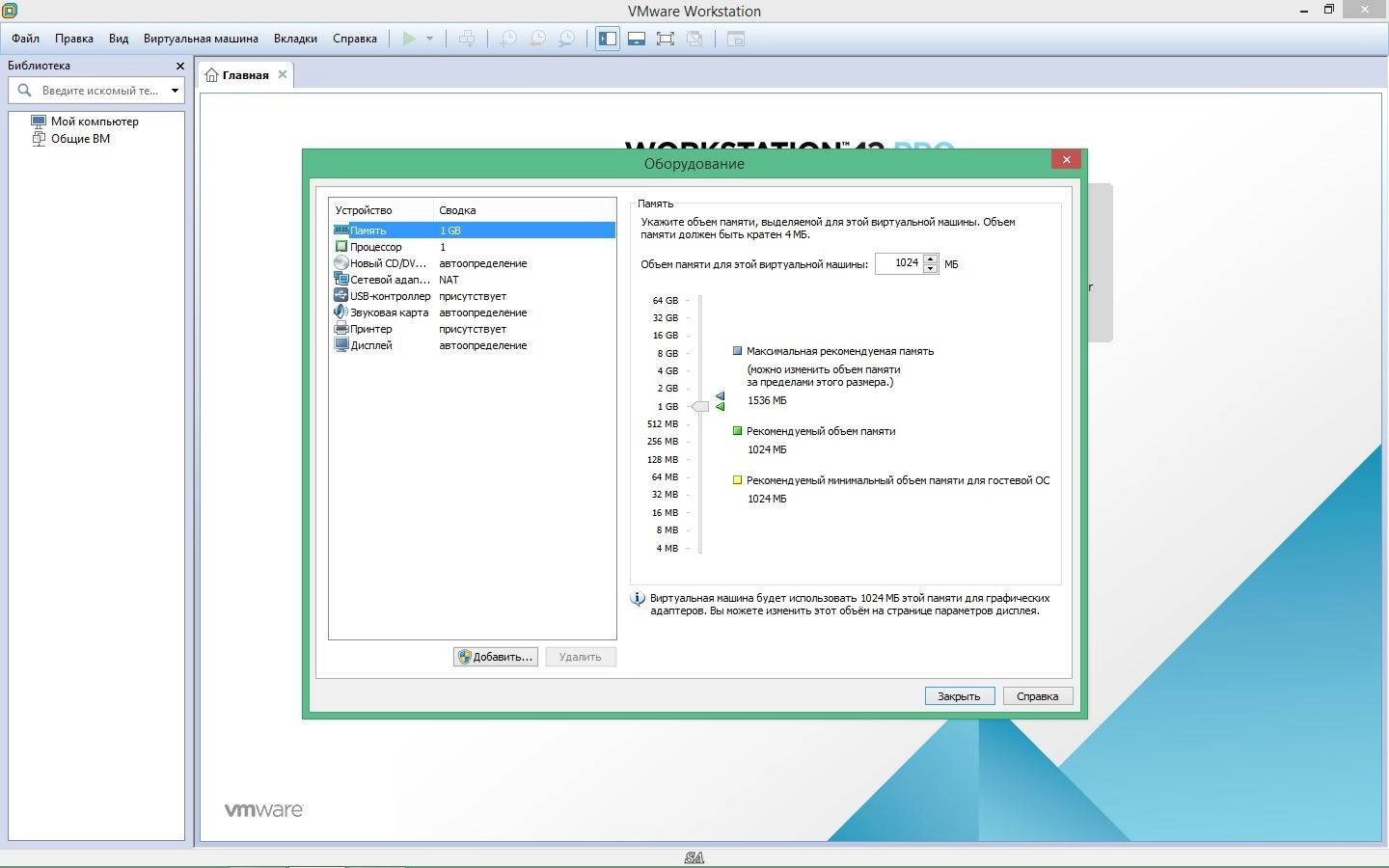Click the Закрыть button
Screen dimensions: 1389x868
coord(959,696)
